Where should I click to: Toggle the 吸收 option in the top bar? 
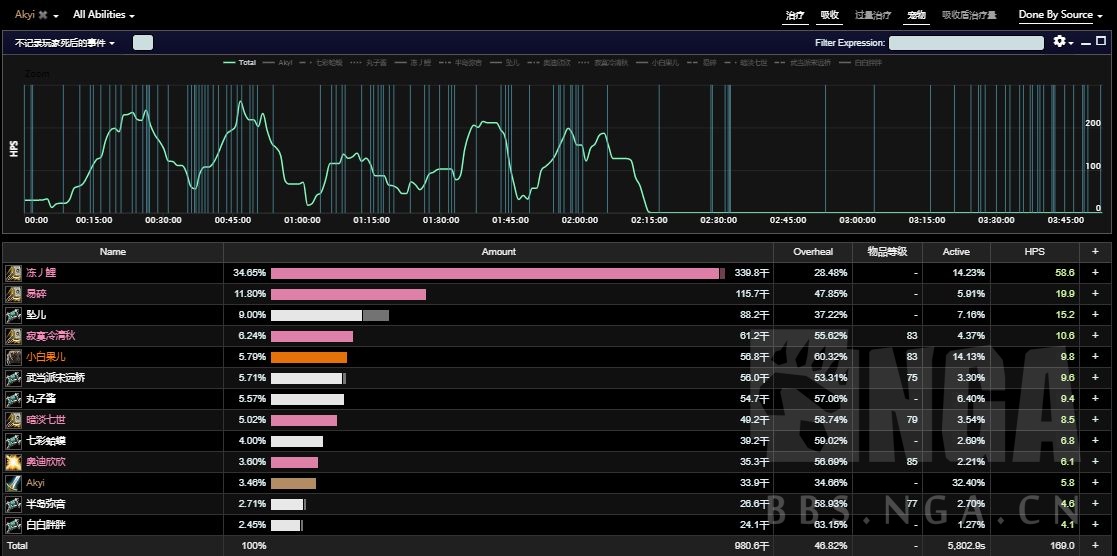[829, 15]
